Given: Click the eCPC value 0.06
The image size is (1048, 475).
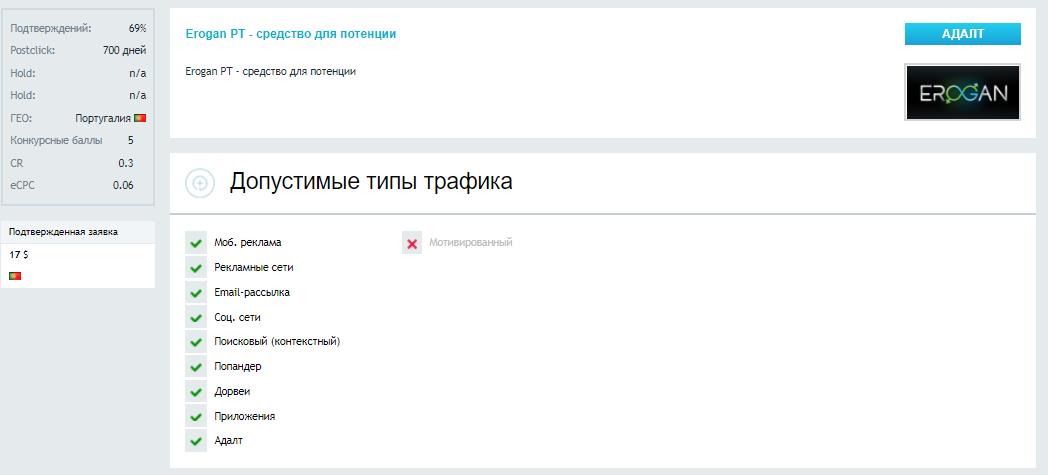Looking at the screenshot, I should [x=123, y=185].
